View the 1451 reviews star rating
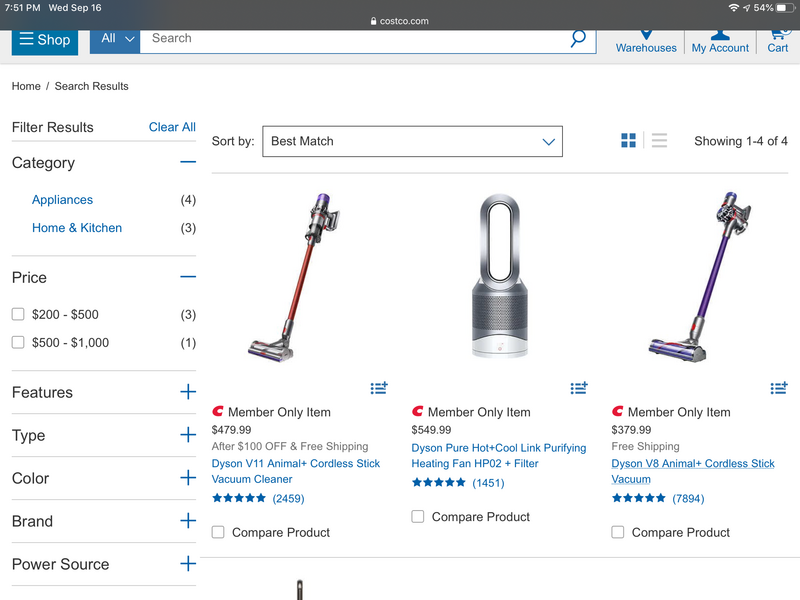 click(458, 483)
